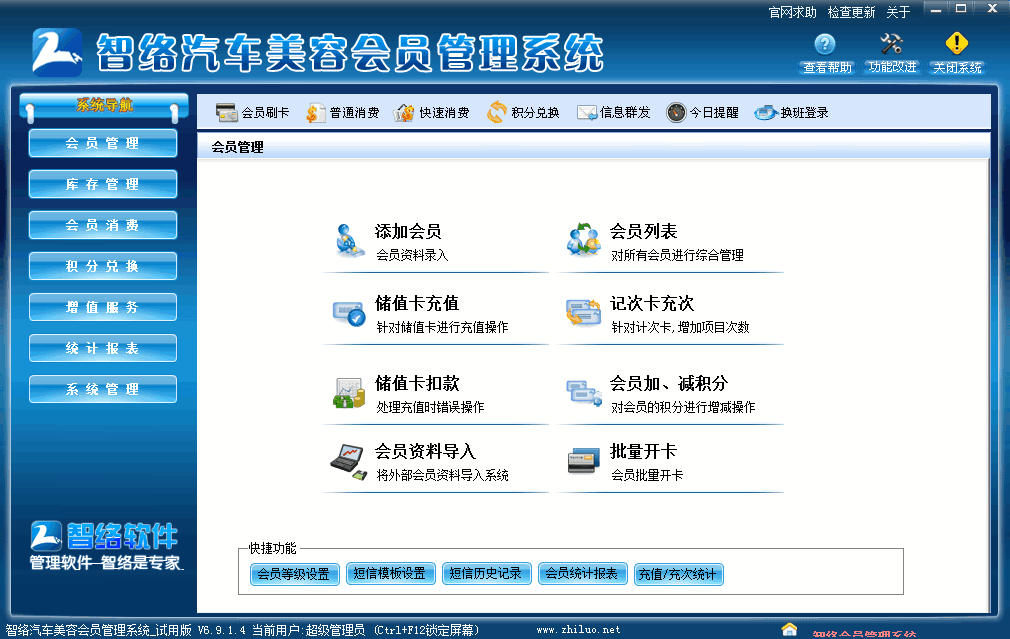Click the 查看帮助 help icon
This screenshot has width=1010, height=639.
(826, 45)
